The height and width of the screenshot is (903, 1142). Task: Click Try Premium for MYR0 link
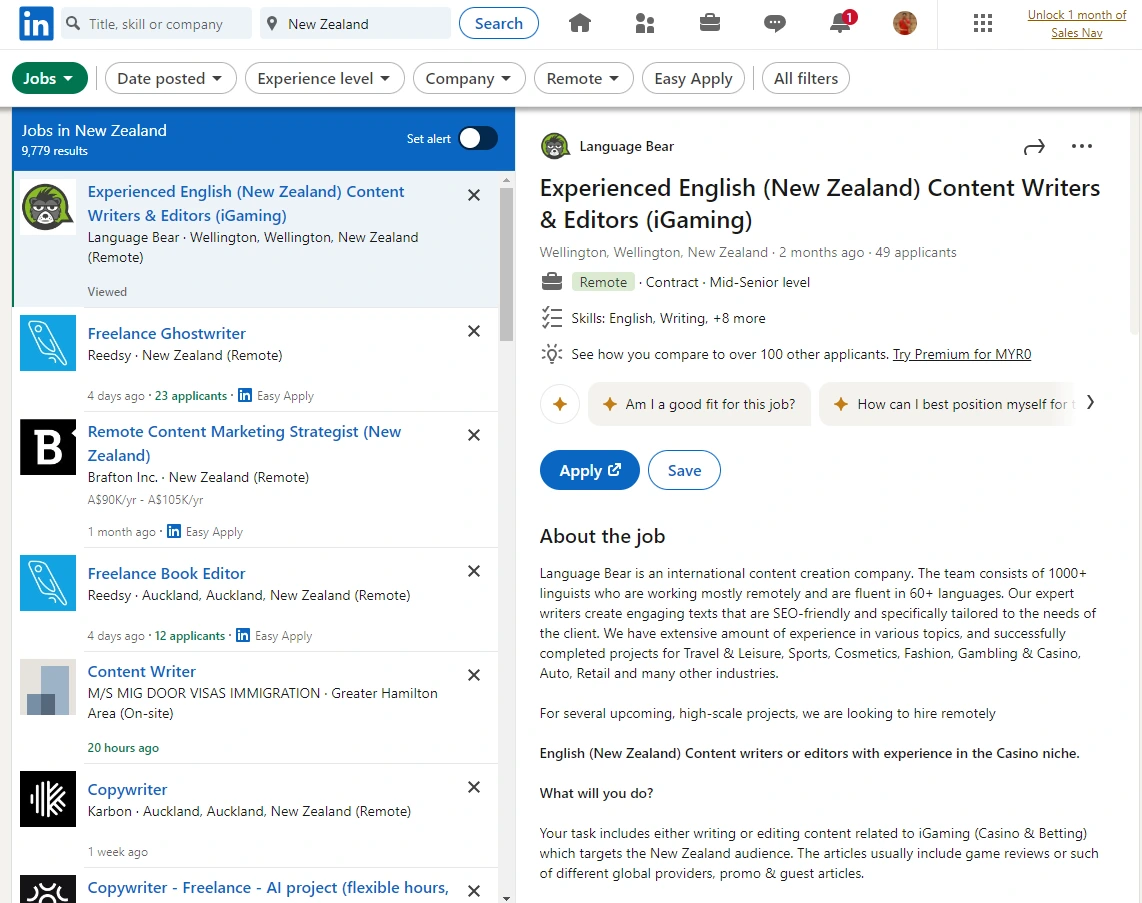961,354
